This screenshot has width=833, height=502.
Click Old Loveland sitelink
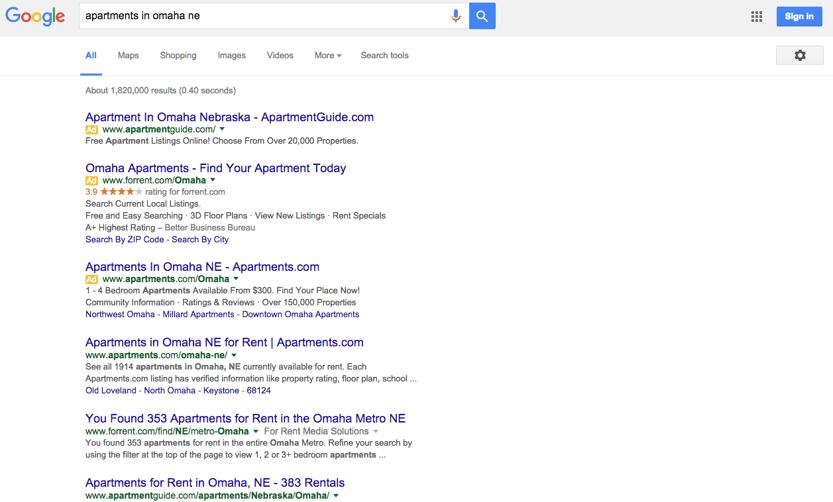pyautogui.click(x=111, y=390)
